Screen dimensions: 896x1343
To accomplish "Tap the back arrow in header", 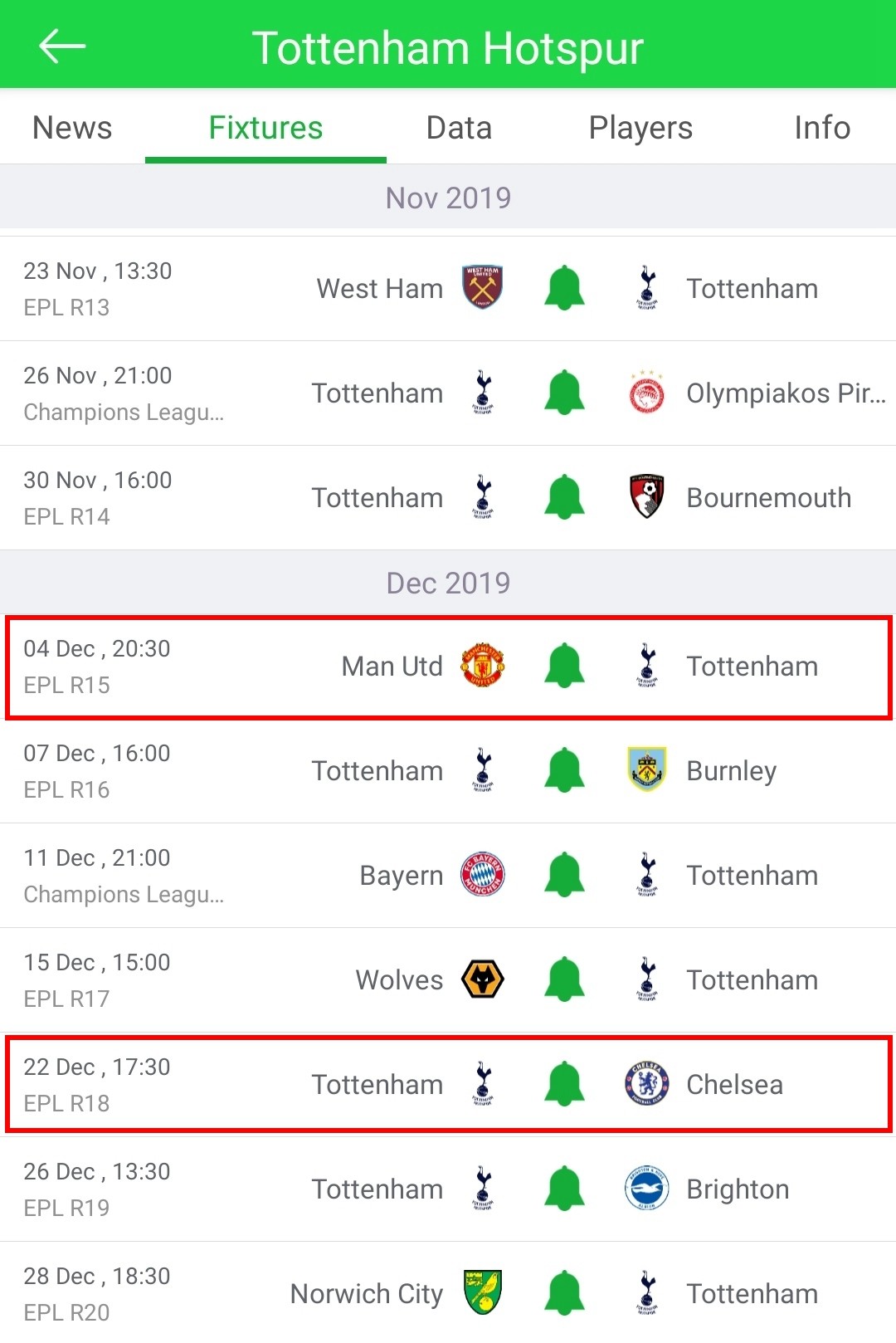I will coord(62,46).
